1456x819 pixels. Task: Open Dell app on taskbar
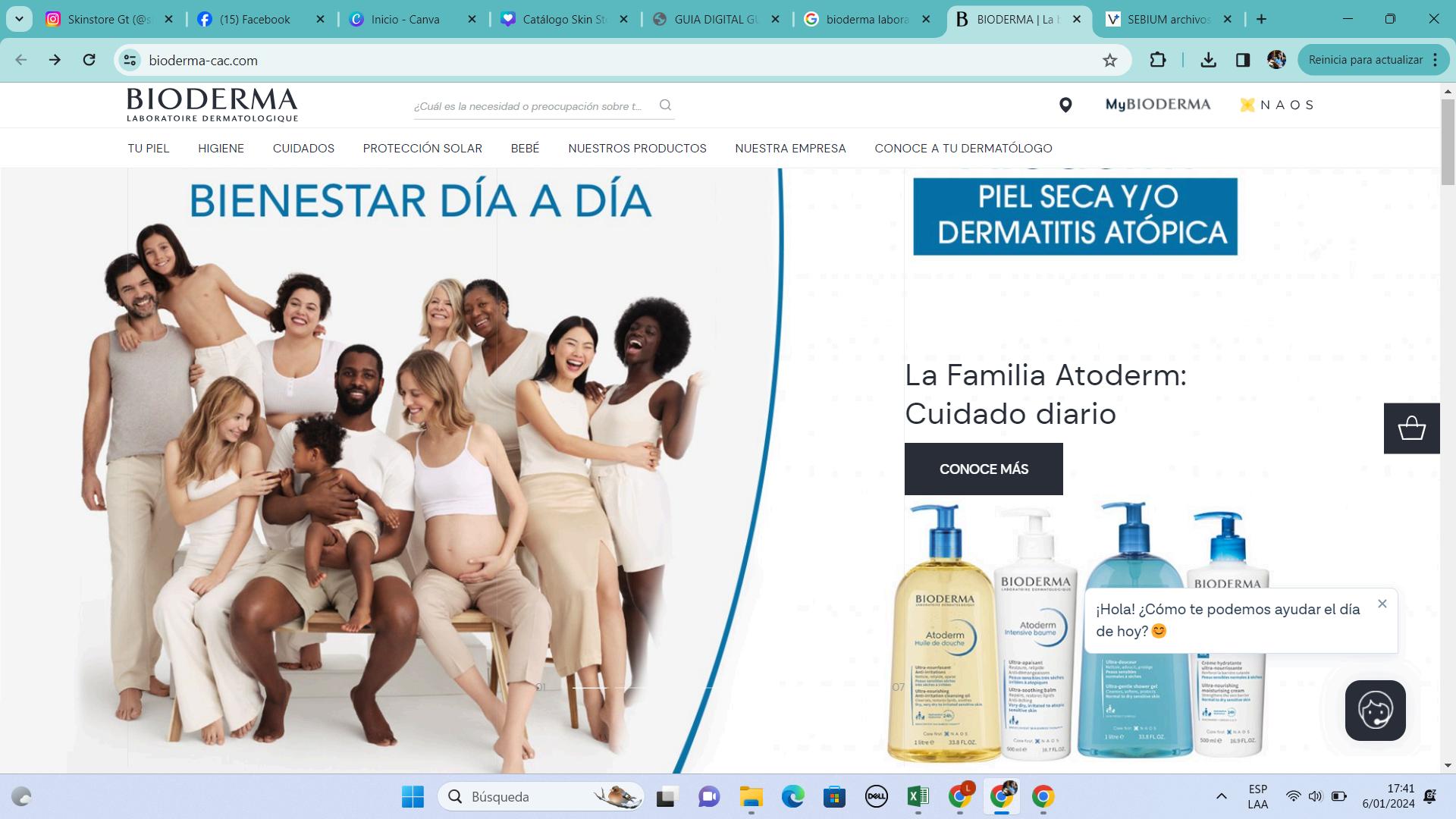tap(877, 796)
